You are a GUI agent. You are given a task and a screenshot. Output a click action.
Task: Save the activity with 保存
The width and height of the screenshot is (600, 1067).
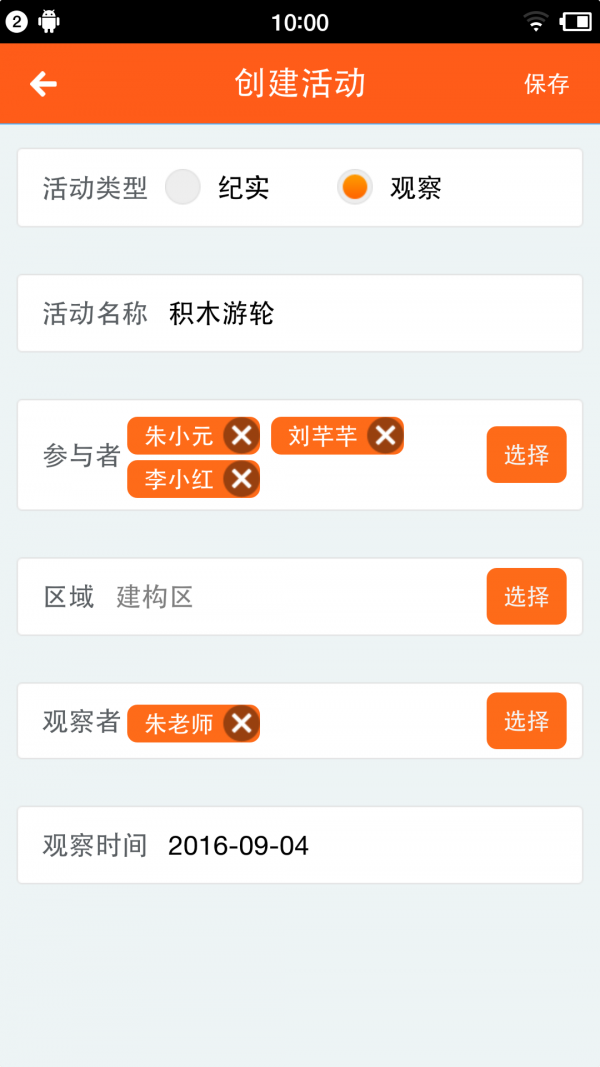click(546, 84)
